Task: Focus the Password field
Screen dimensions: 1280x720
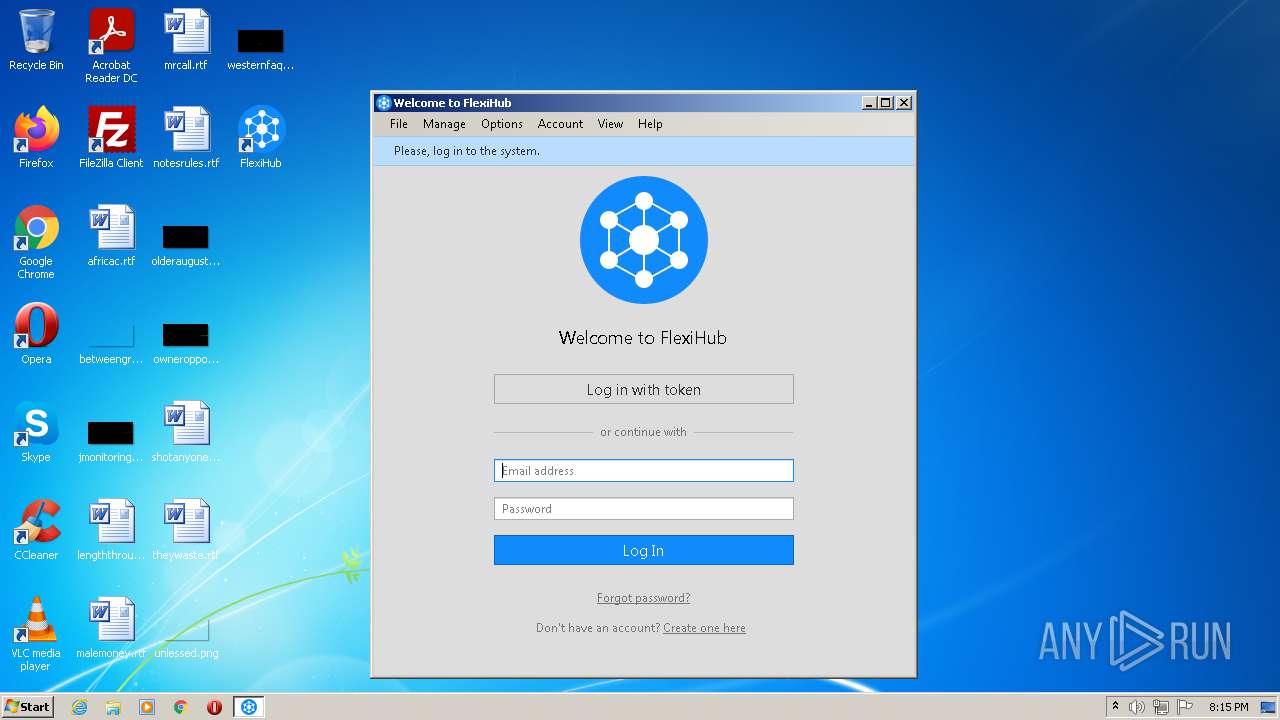Action: (x=644, y=508)
